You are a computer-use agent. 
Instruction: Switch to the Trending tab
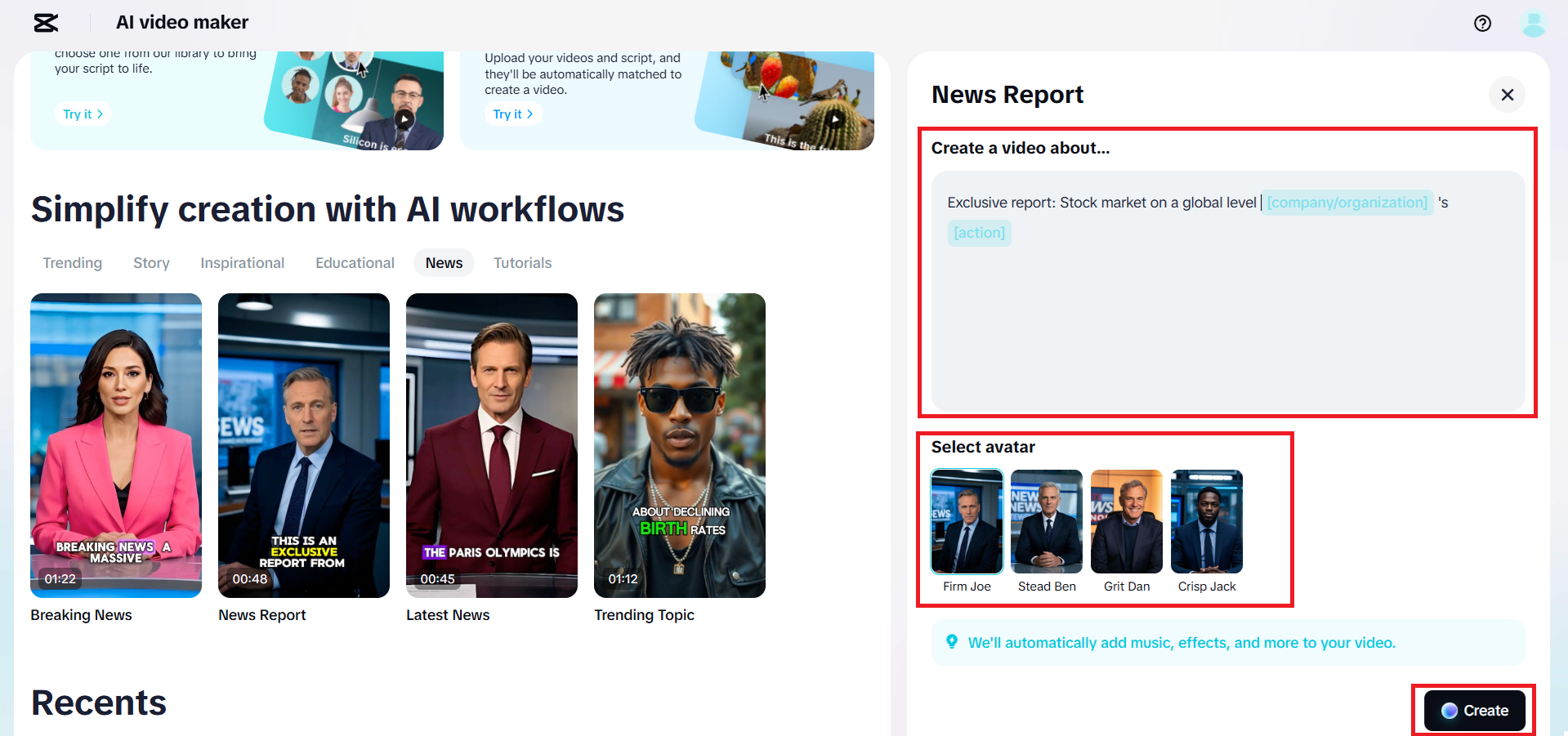73,263
